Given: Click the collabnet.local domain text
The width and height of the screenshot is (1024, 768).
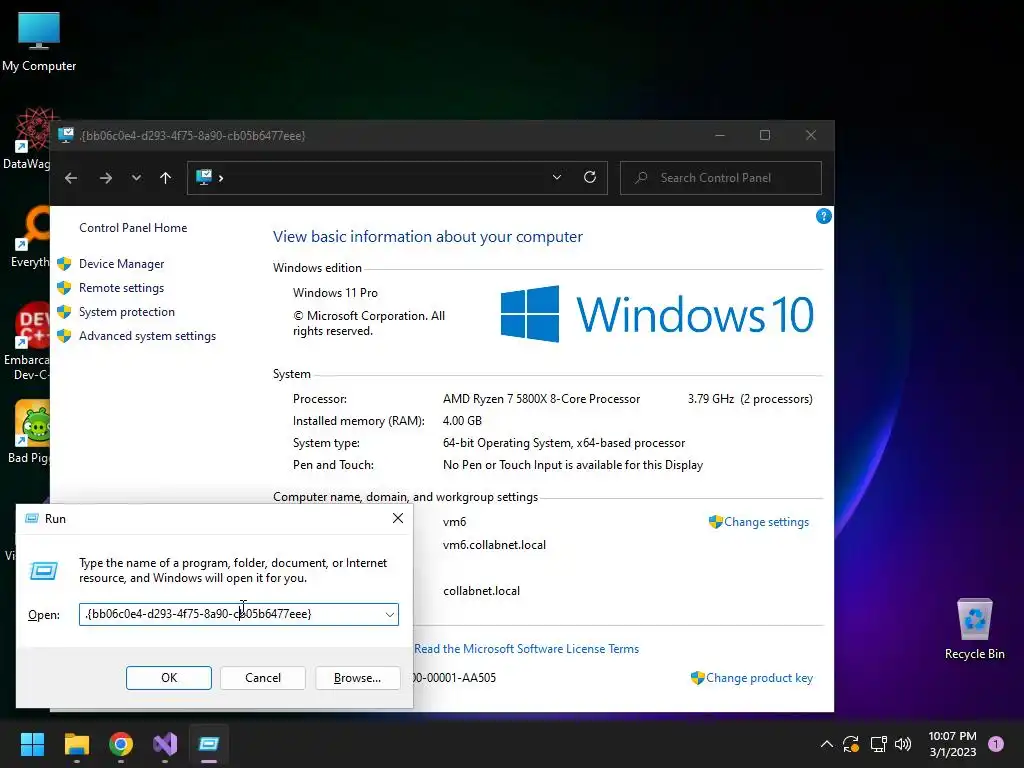Looking at the screenshot, I should [x=481, y=591].
